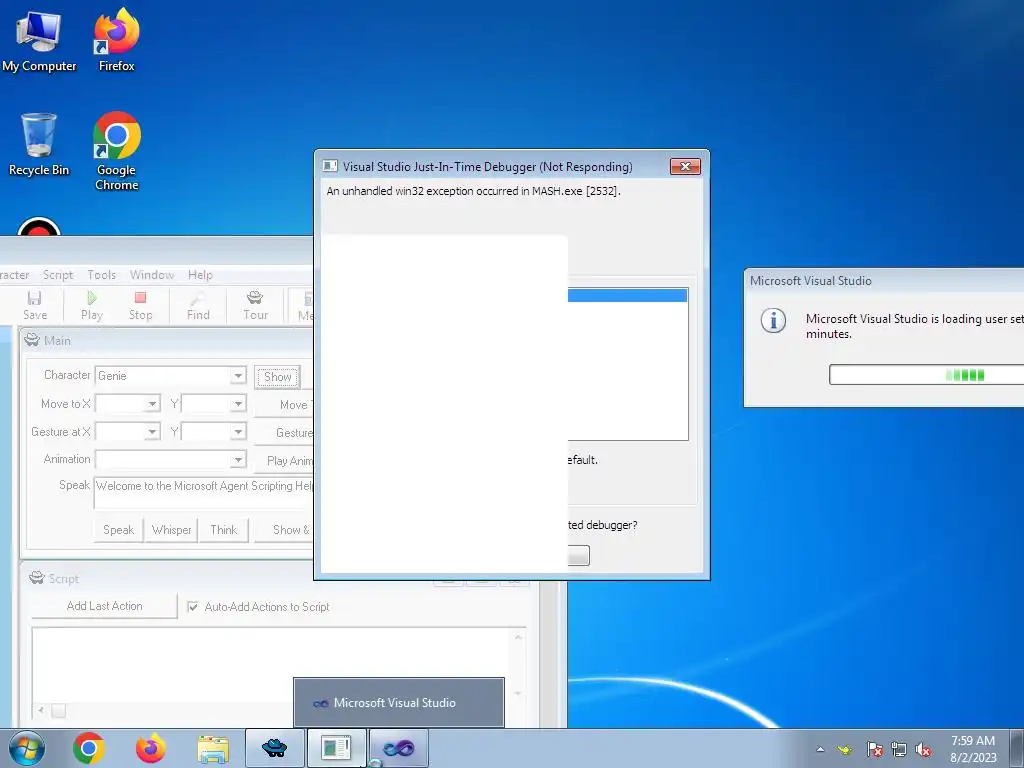
Task: Click the network tray icon
Action: point(899,750)
